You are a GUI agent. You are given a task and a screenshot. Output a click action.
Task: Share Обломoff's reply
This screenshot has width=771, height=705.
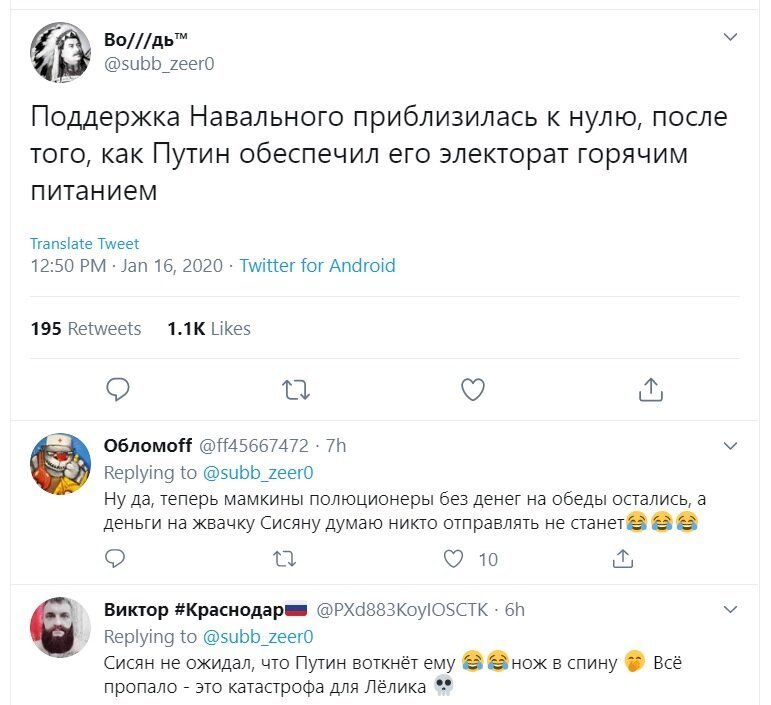(623, 559)
